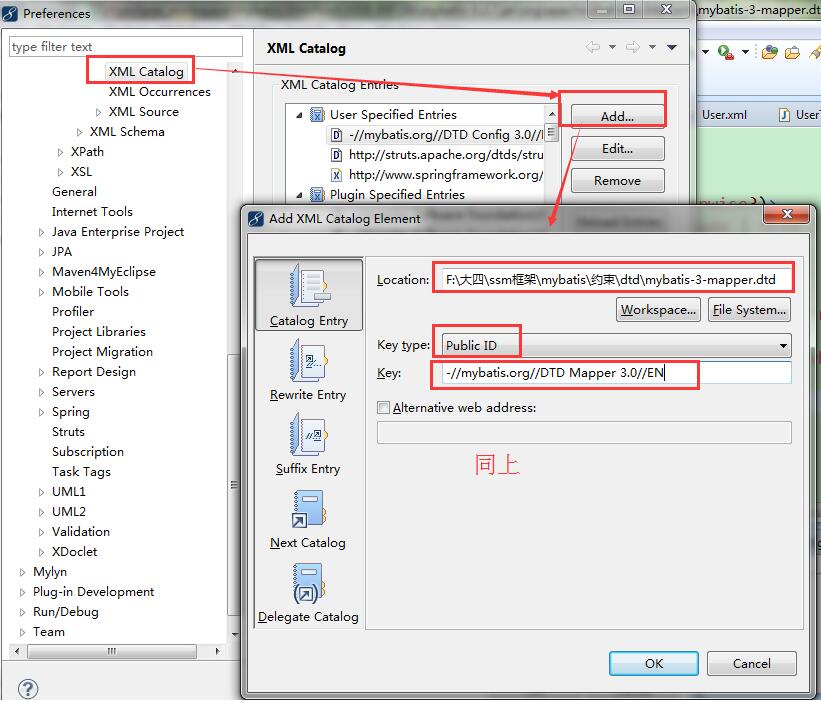Click the DTD icon of mybatis Config entry
The height and width of the screenshot is (702, 821).
(336, 135)
